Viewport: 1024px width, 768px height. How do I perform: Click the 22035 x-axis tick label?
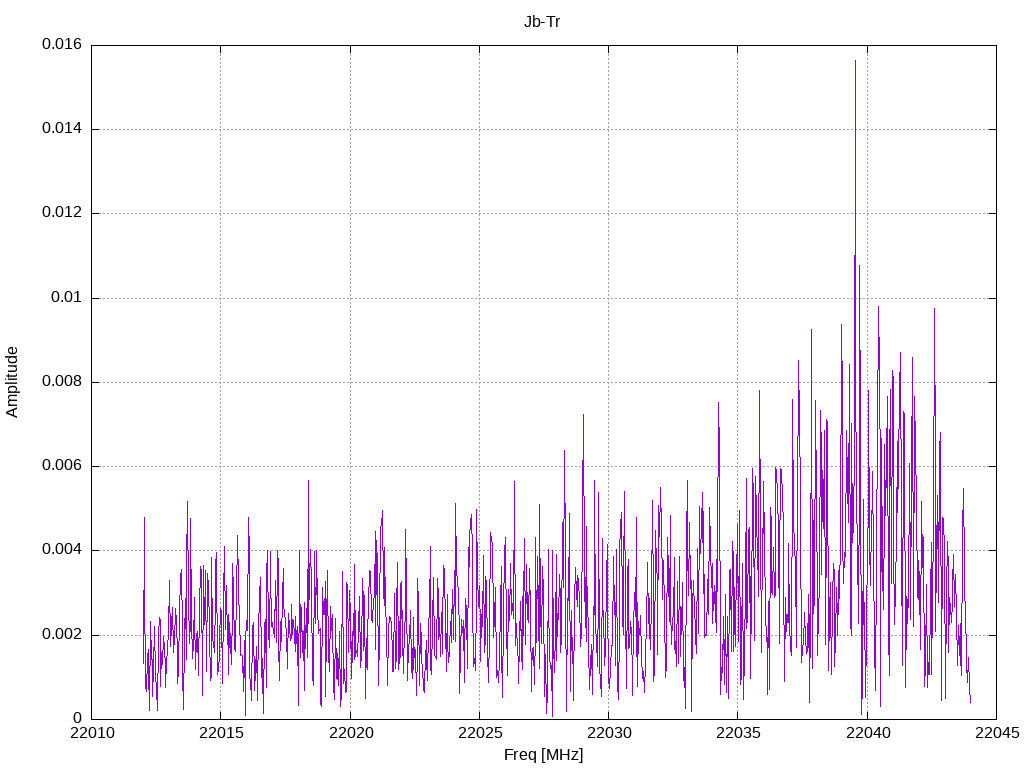coord(739,733)
